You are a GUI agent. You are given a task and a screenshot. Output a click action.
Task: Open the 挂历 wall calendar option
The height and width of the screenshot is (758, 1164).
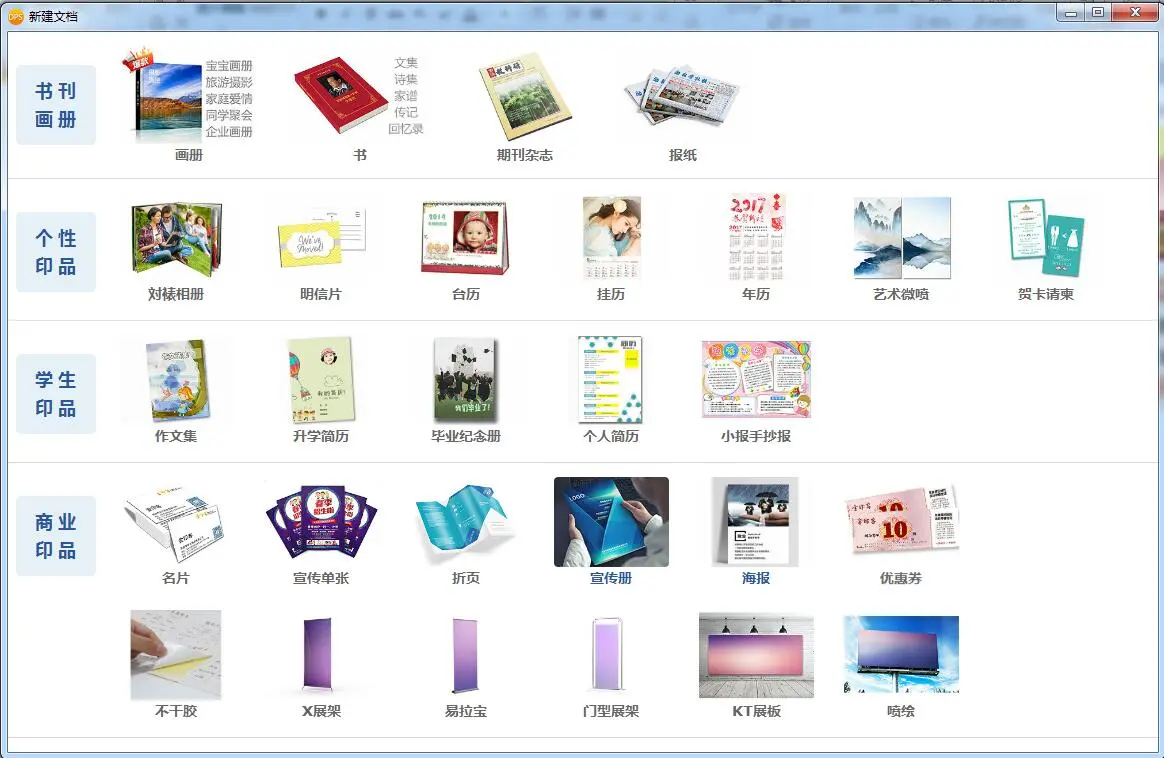610,238
